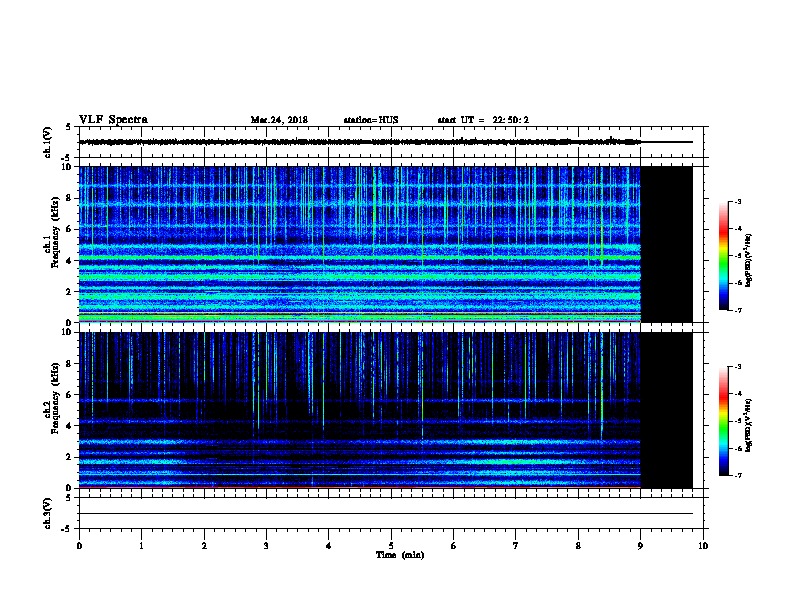Screen dimensions: 792x612
Task: Click the "2" time axis tick label
Action: coord(204,546)
